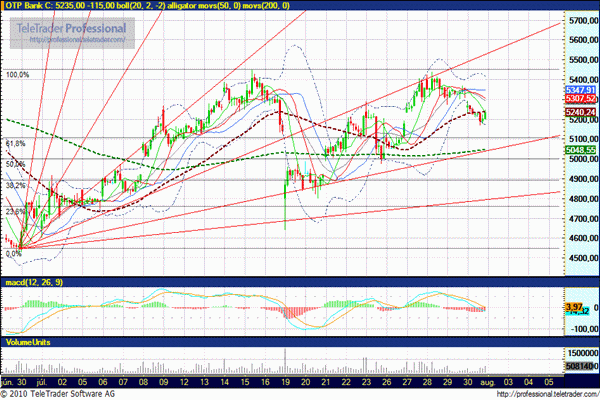Select the 38,2% Fibonacci level label
Image resolution: width=600 pixels, height=400 pixels.
click(x=15, y=186)
